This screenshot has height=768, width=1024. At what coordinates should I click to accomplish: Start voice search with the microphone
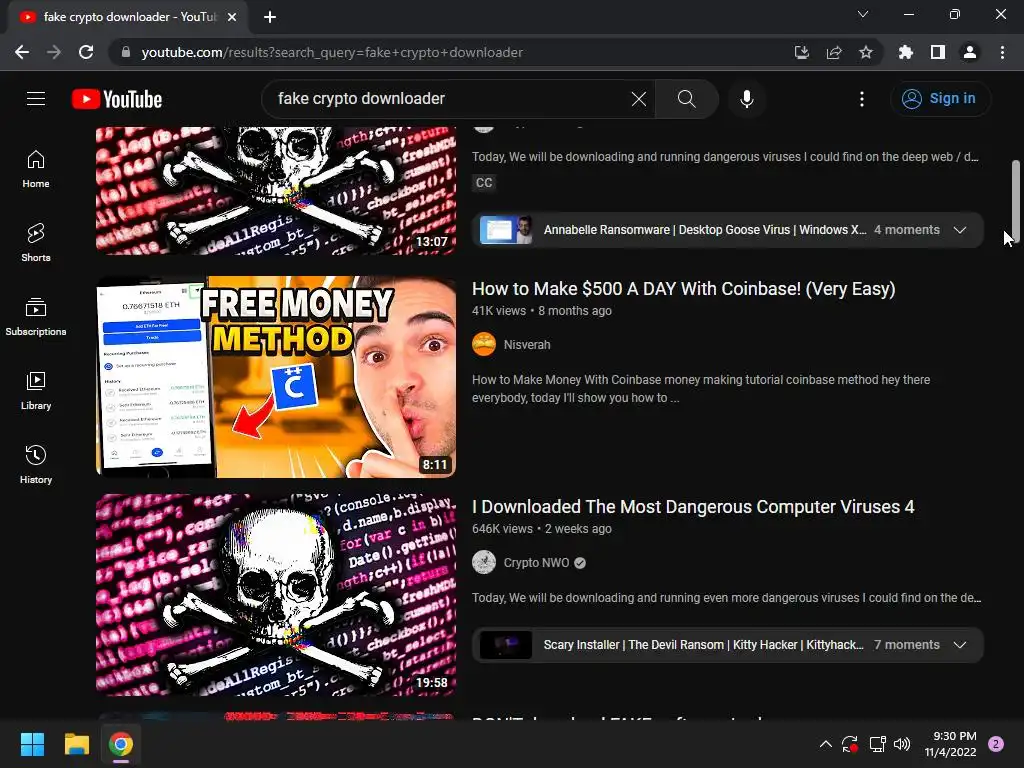746,99
